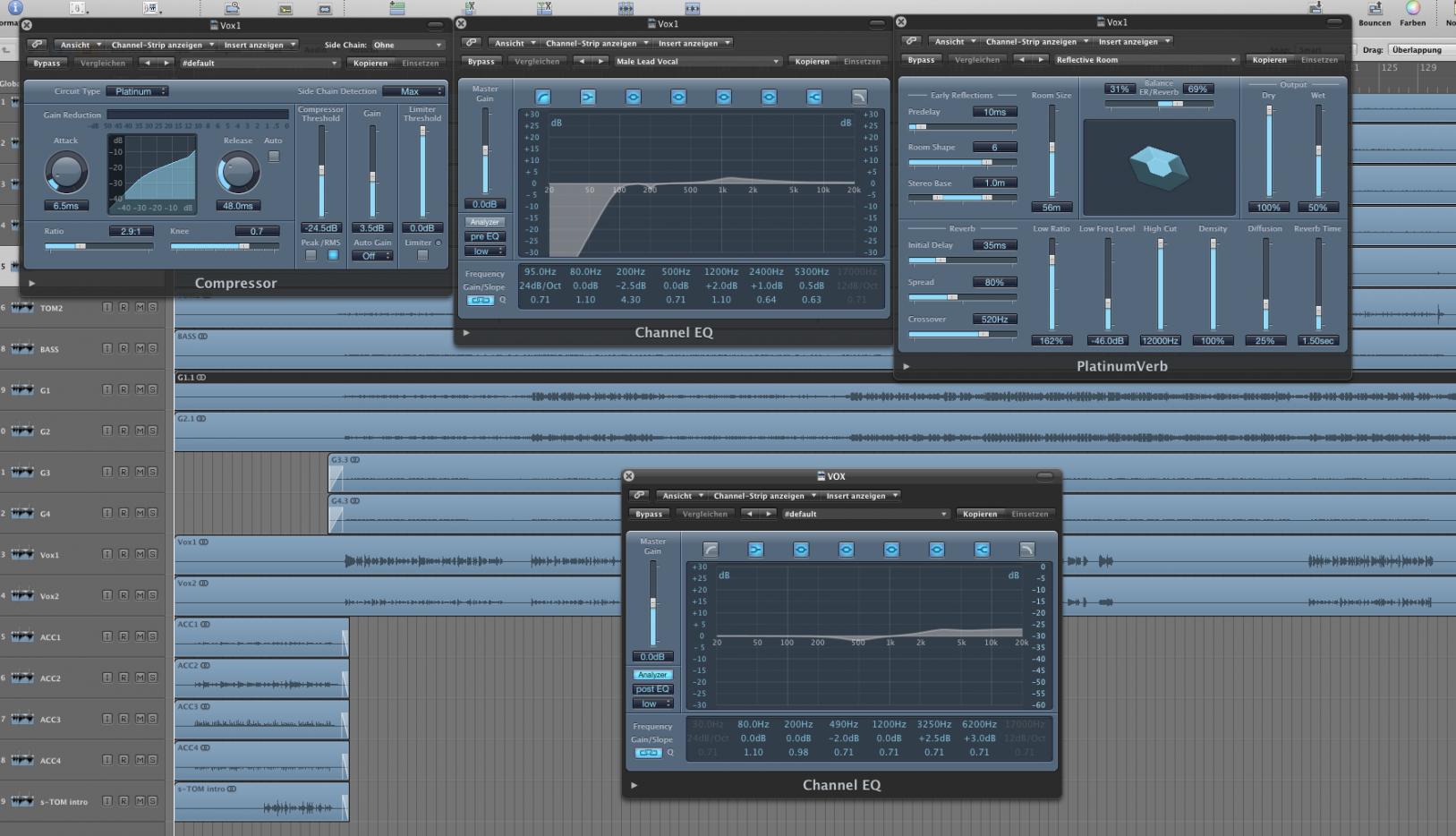
Task: Open the Farben color palette icon
Action: [x=1412, y=9]
